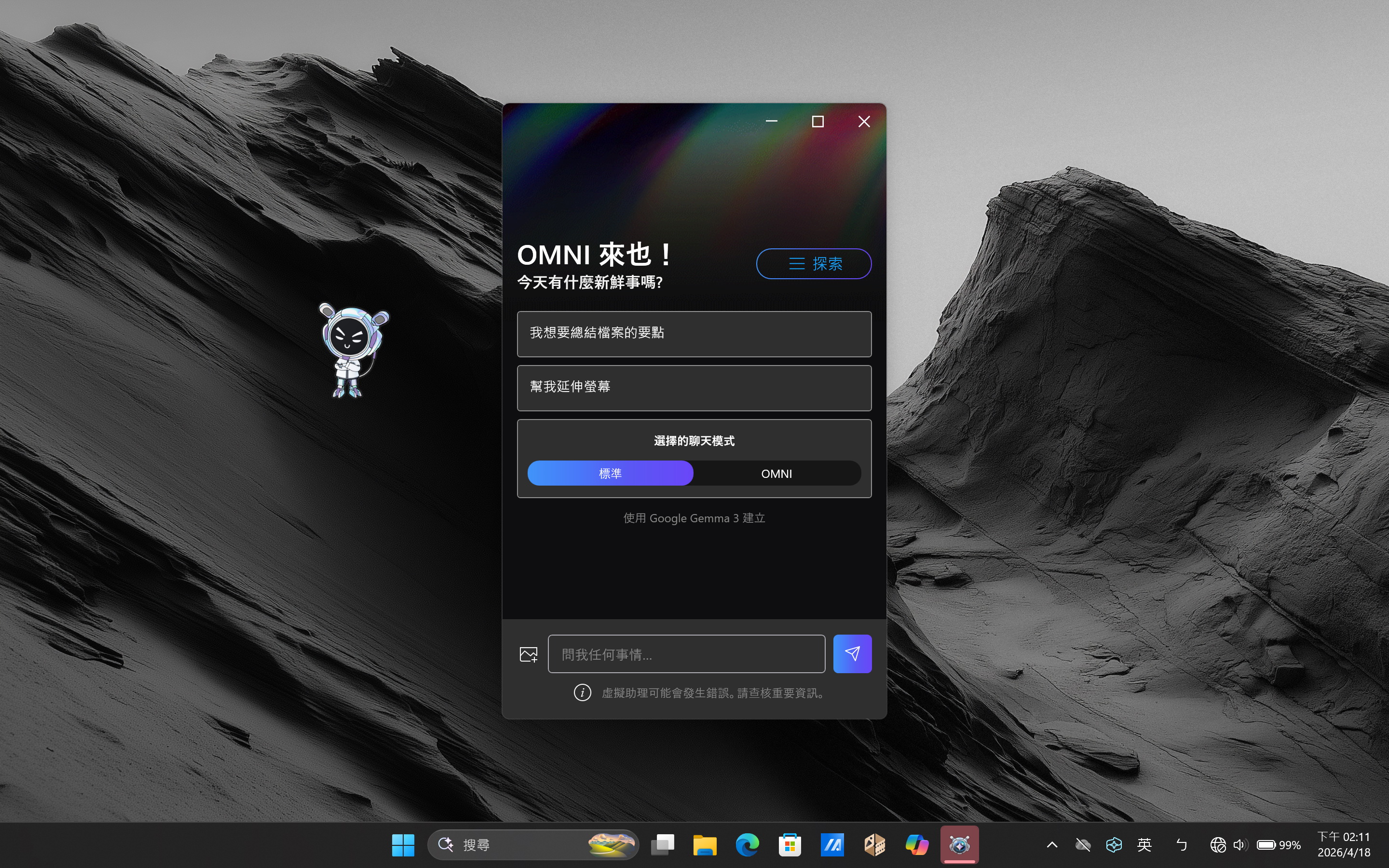Expand the hidden system tray icons chevron
1389x868 pixels.
[1051, 844]
